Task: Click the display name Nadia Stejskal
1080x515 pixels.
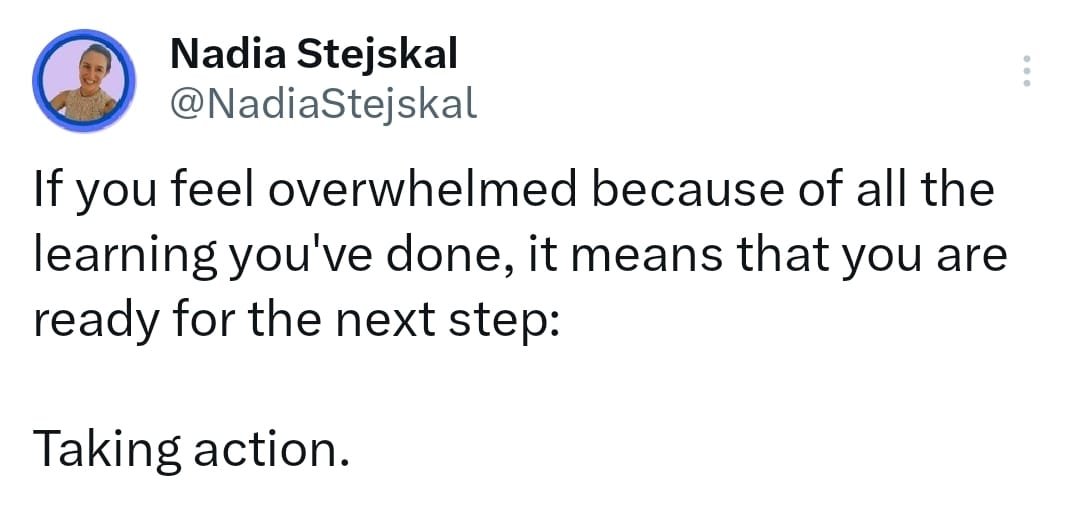Action: (313, 54)
